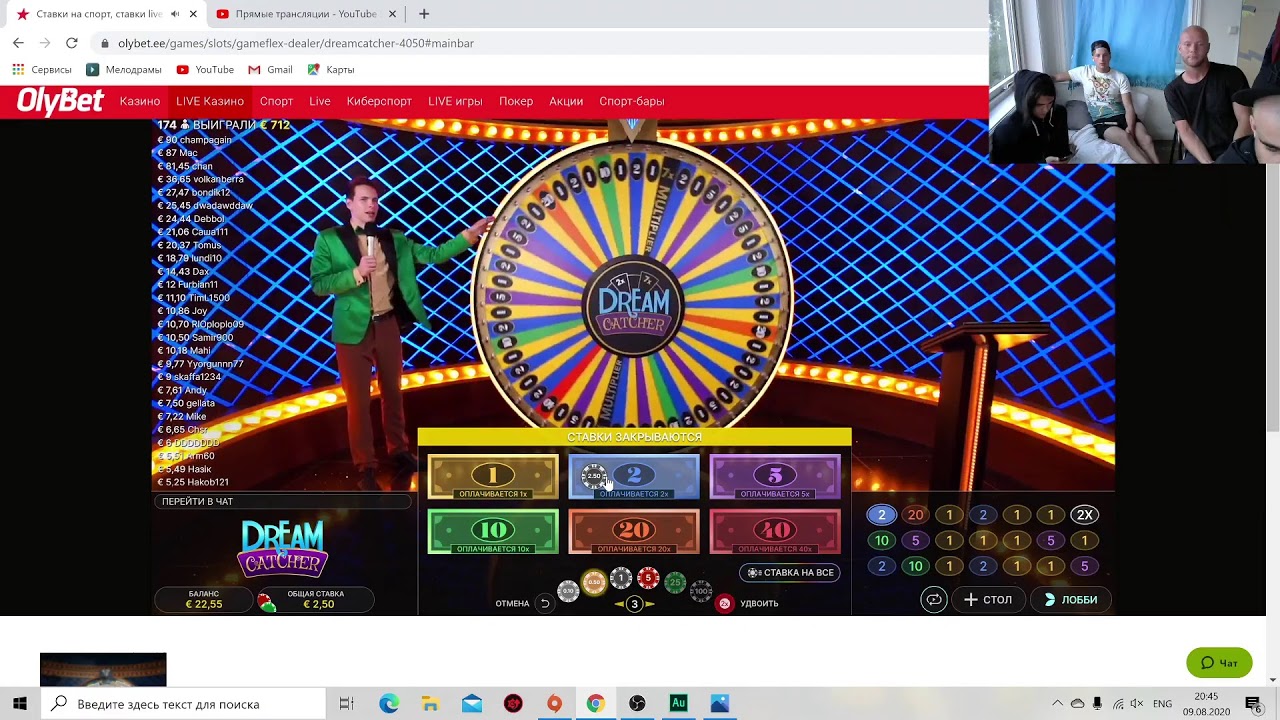Open Microsoft Edge from the taskbar
The width and height of the screenshot is (1280, 720).
[x=389, y=704]
